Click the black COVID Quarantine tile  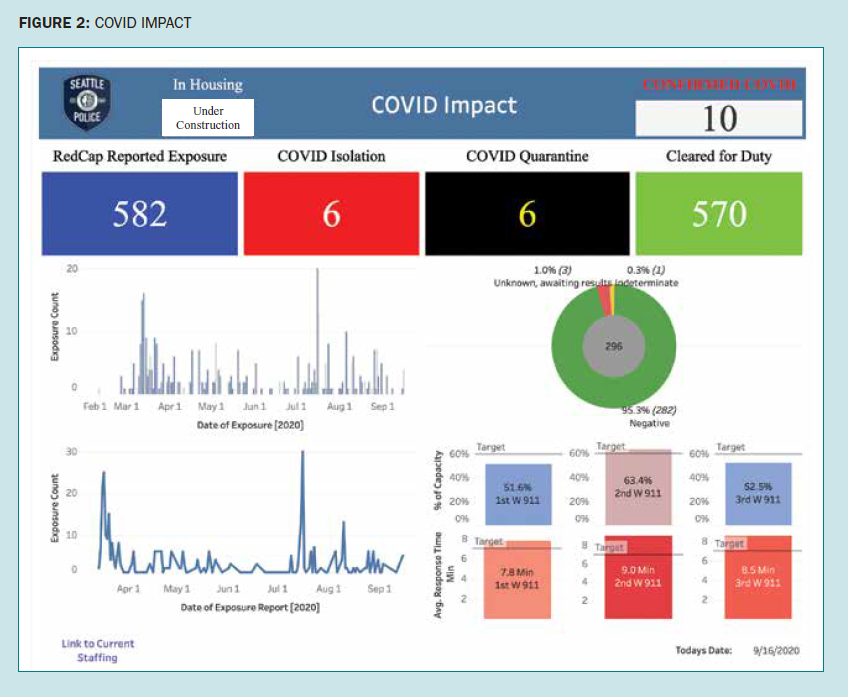527,213
